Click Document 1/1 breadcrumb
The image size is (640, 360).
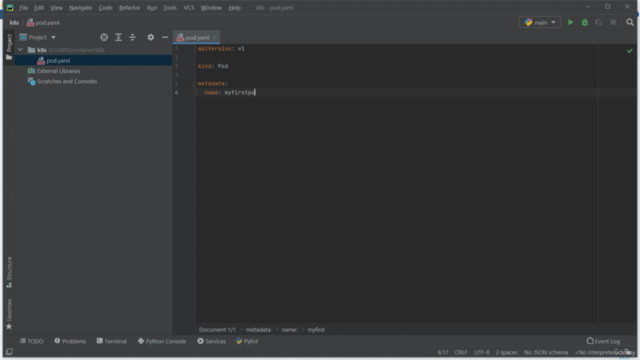click(217, 329)
